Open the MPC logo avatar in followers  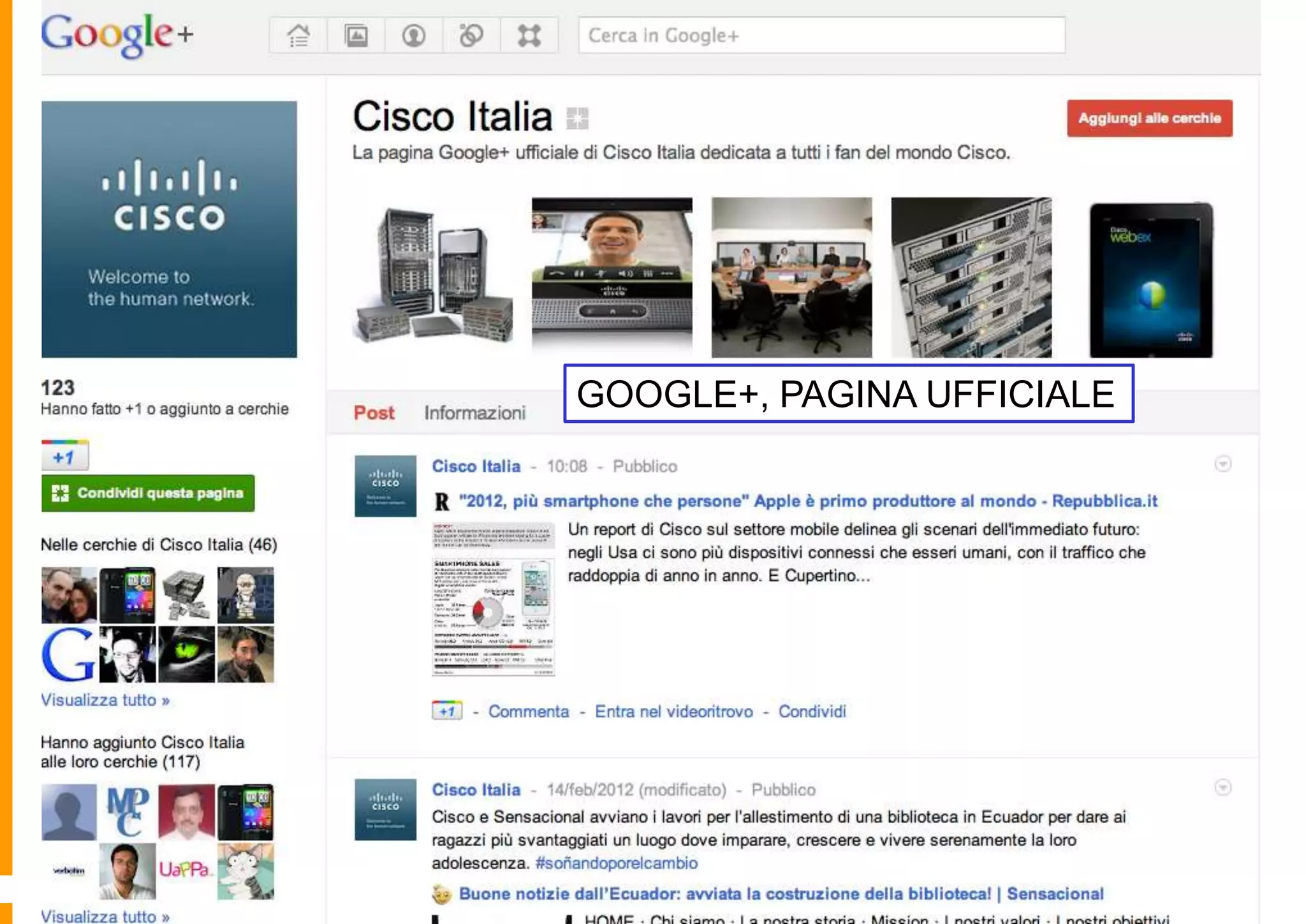point(128,812)
